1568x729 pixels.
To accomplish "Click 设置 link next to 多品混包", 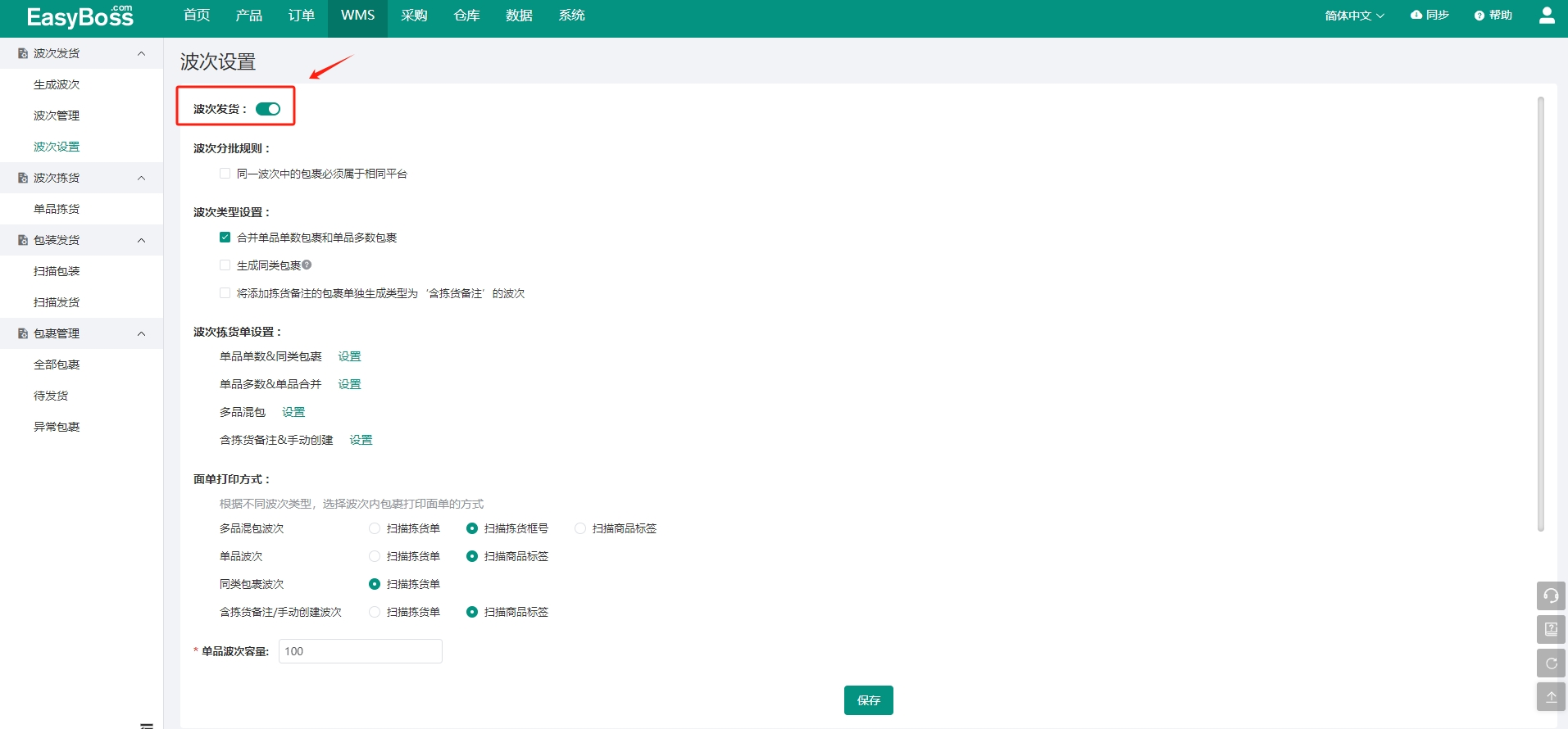I will tap(293, 412).
